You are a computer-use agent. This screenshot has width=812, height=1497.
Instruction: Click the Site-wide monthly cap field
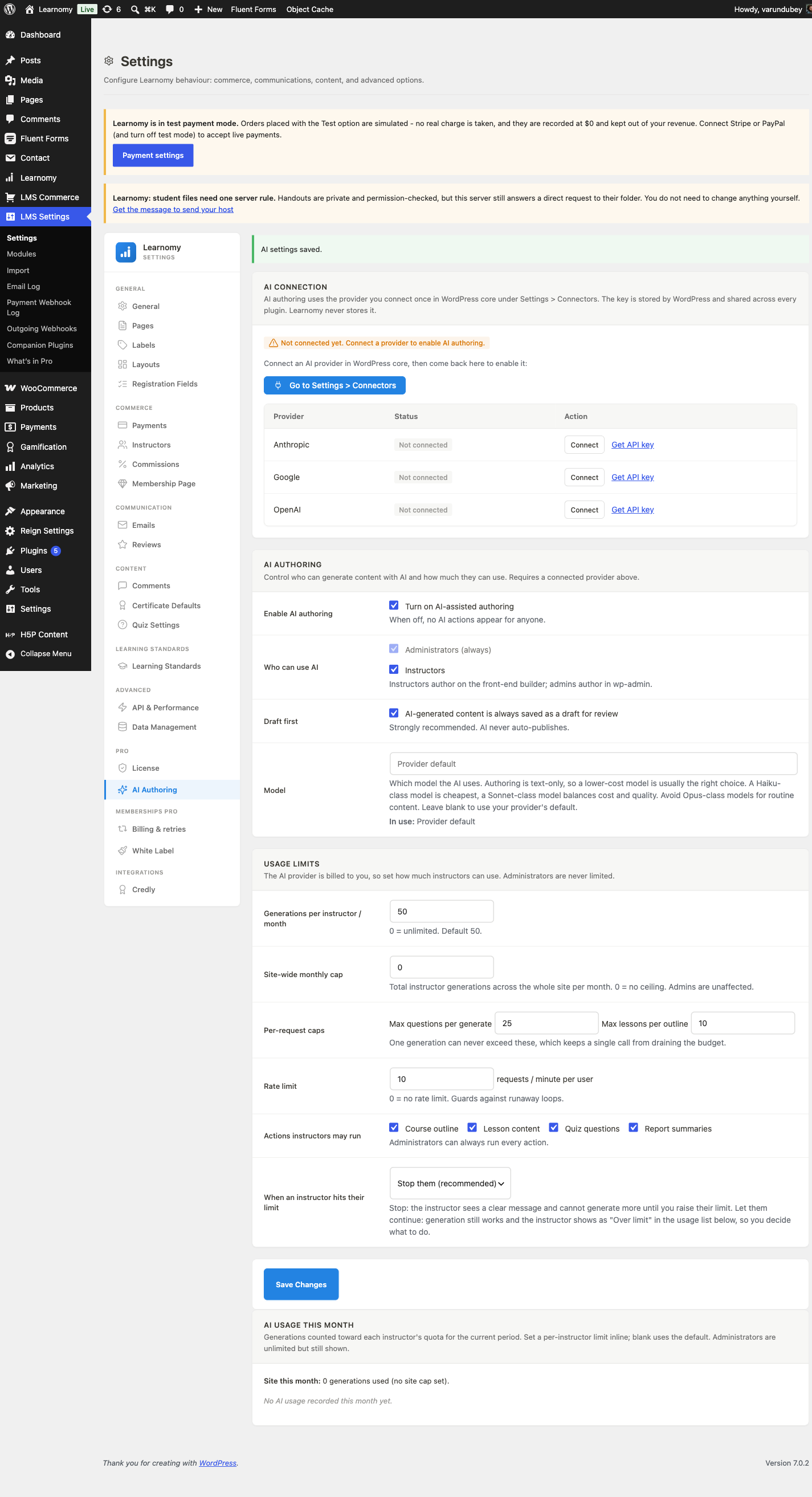442,967
